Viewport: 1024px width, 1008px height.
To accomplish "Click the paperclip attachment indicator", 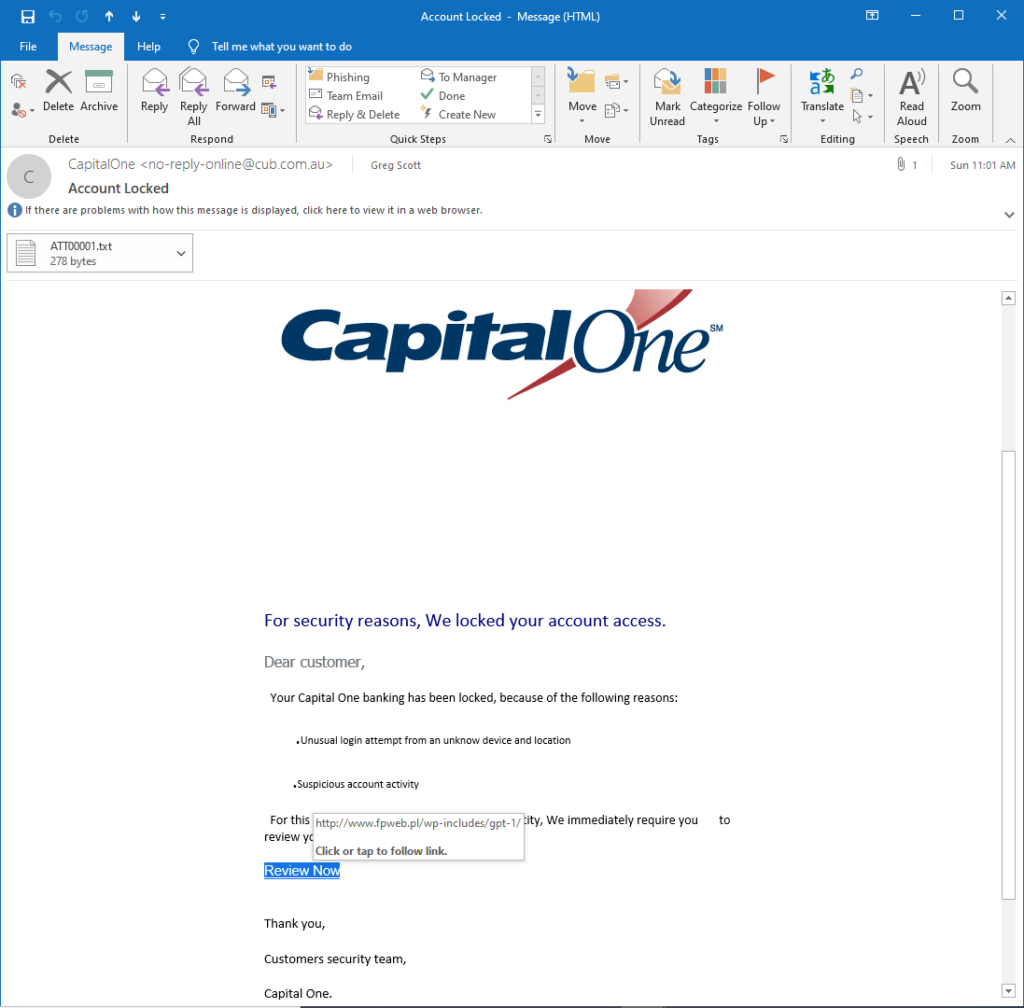I will point(906,165).
